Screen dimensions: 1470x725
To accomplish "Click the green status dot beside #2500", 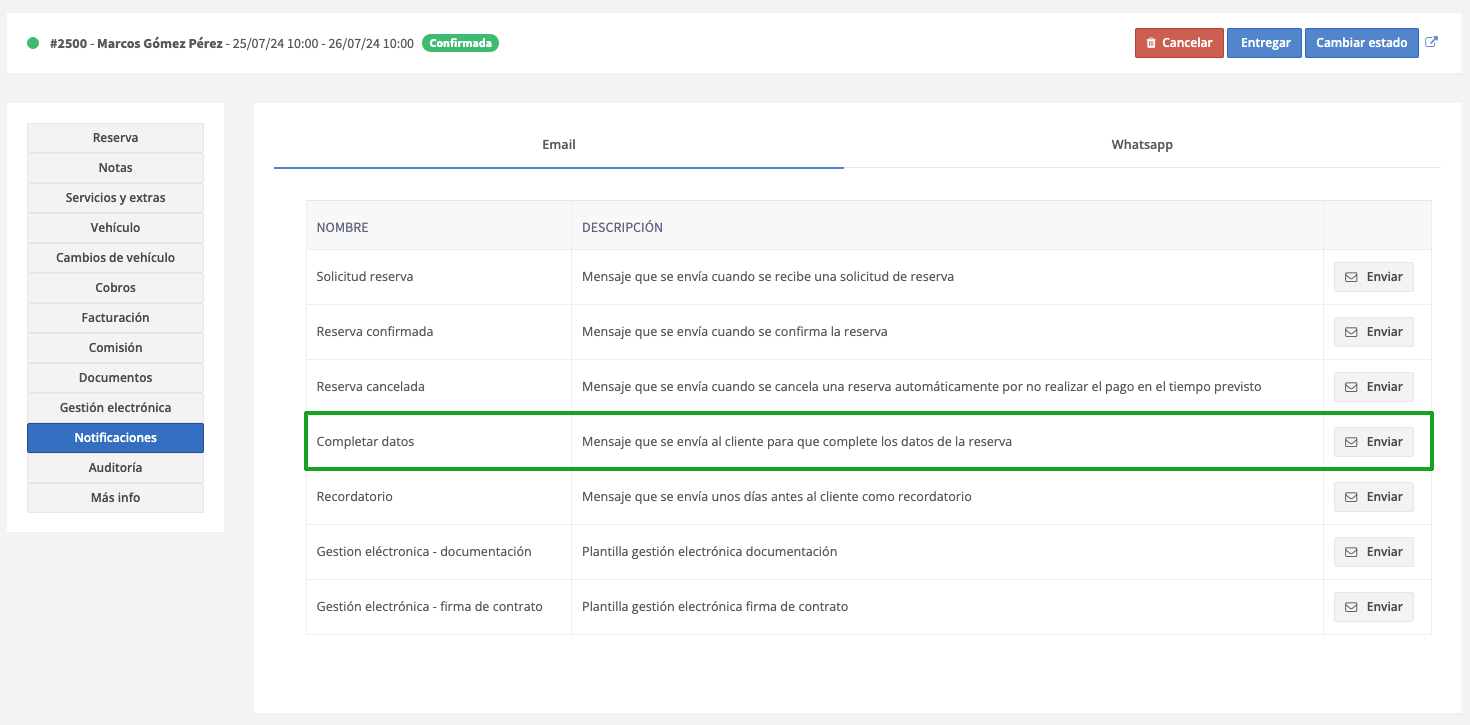I will point(33,43).
